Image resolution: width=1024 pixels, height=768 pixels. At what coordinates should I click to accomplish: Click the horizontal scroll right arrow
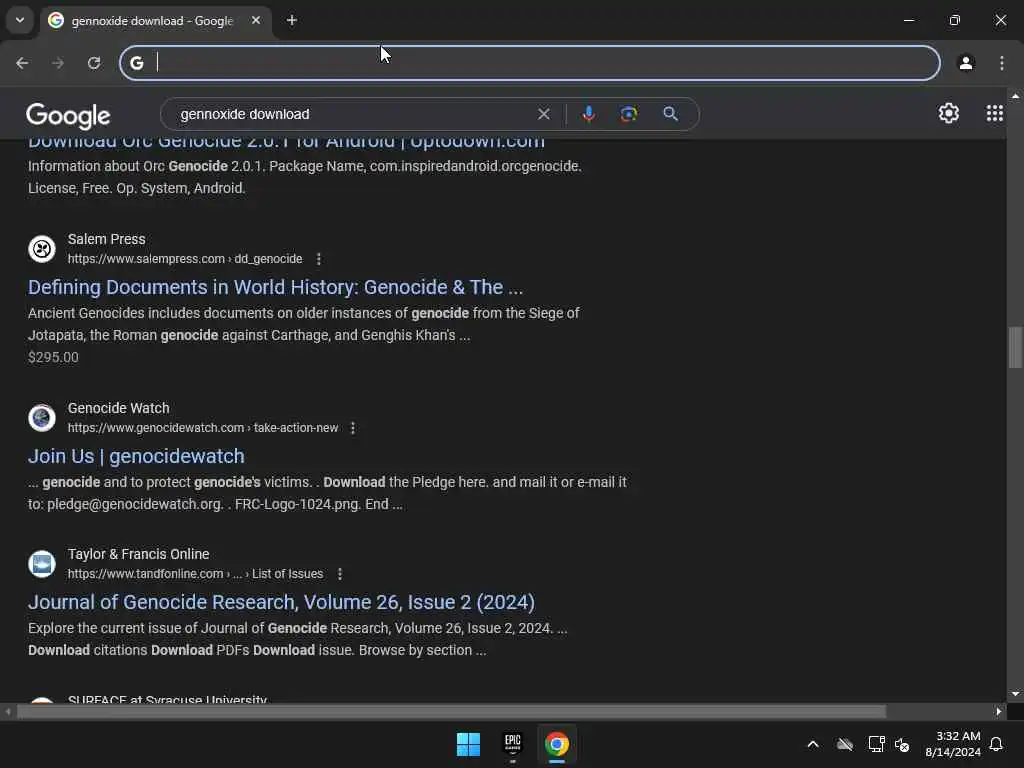point(999,711)
